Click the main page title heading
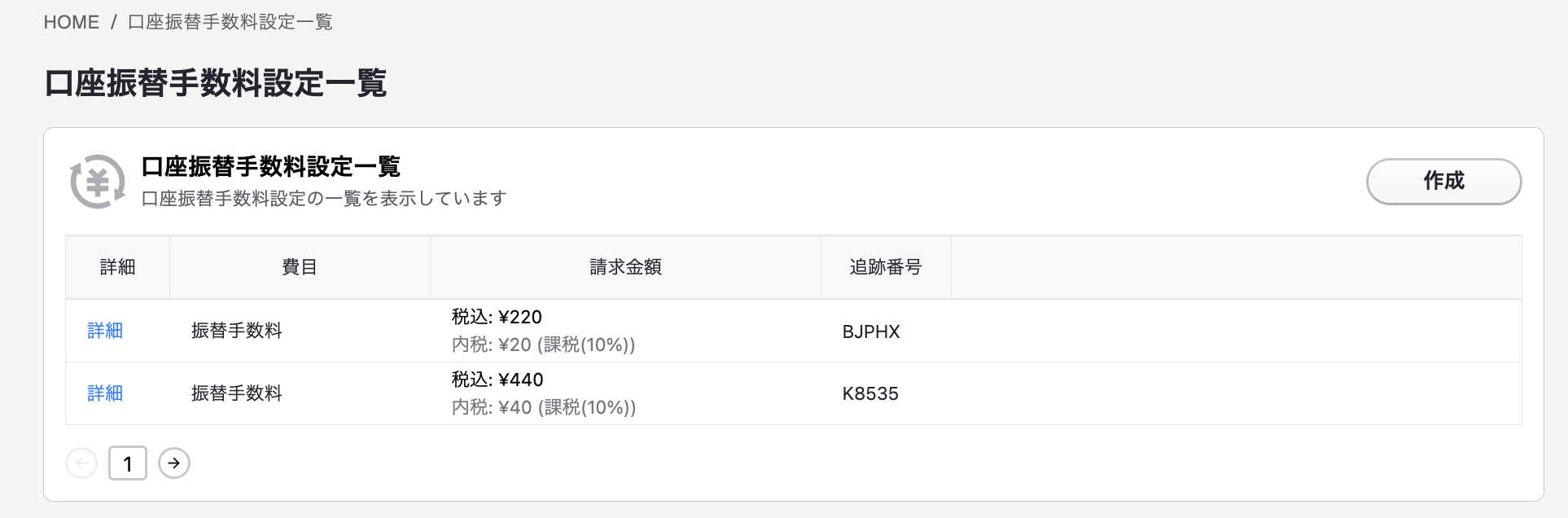 [216, 83]
